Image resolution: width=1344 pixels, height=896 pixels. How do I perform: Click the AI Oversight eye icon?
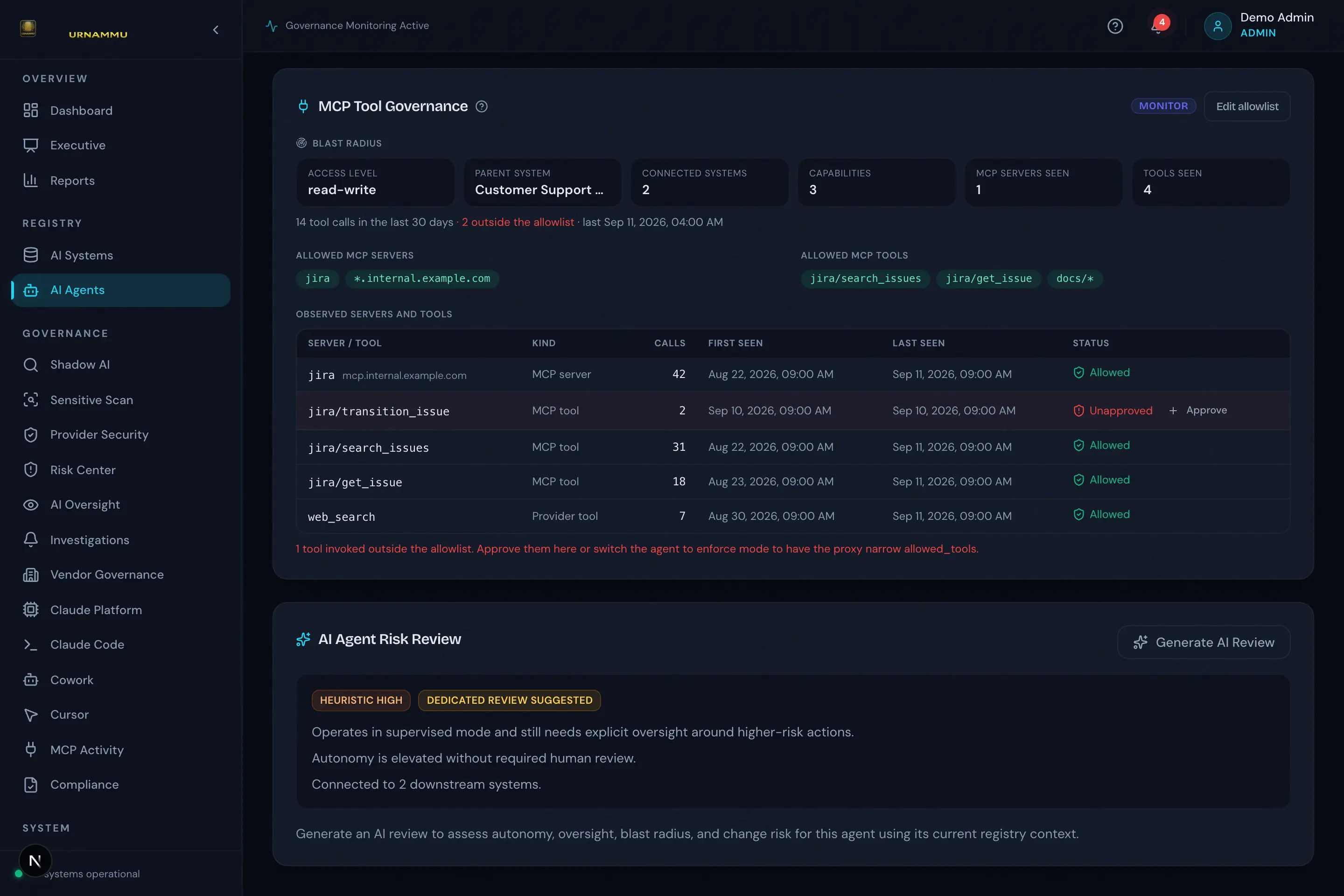coord(31,504)
